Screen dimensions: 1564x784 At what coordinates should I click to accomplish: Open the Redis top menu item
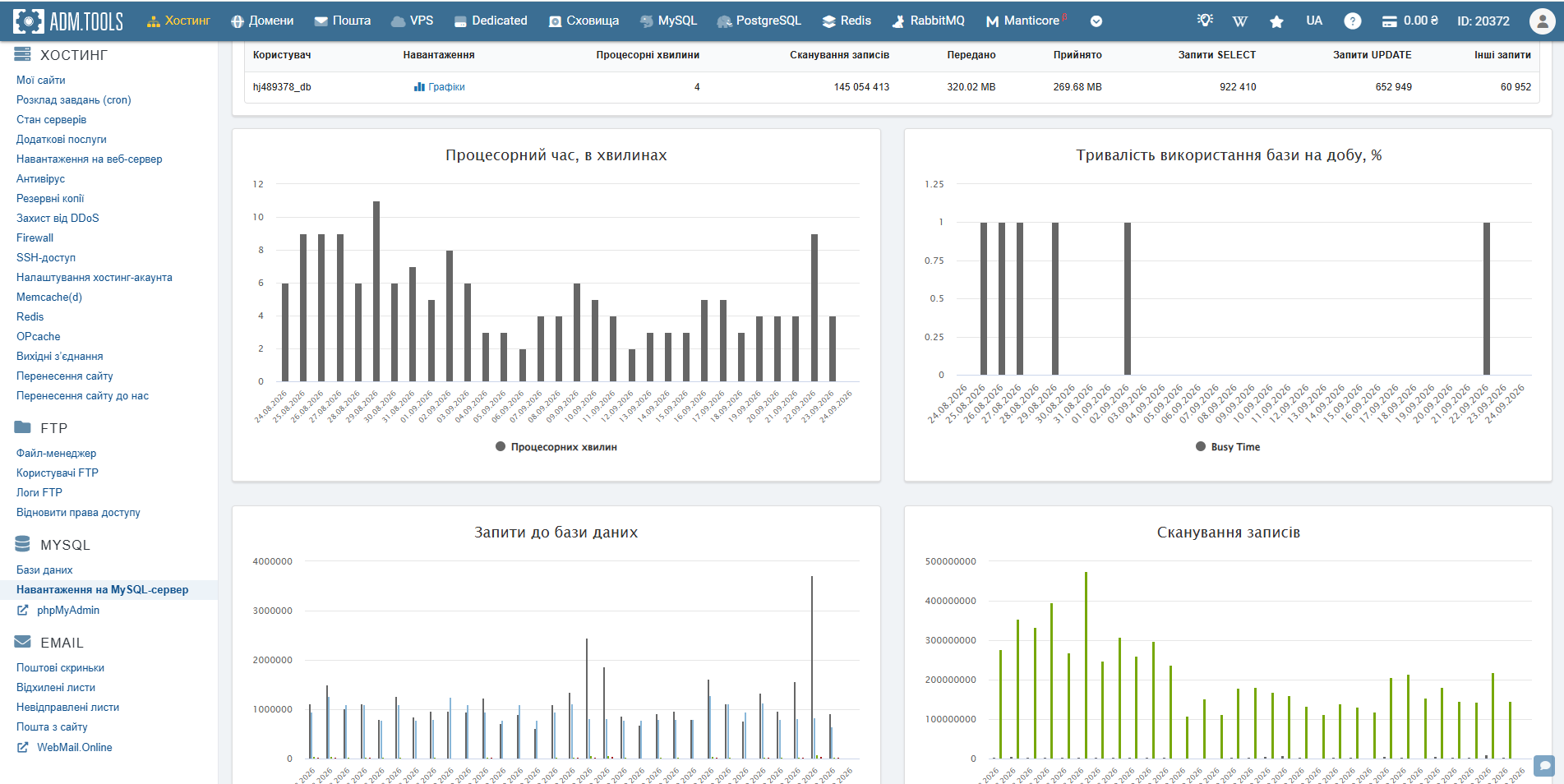click(x=847, y=21)
